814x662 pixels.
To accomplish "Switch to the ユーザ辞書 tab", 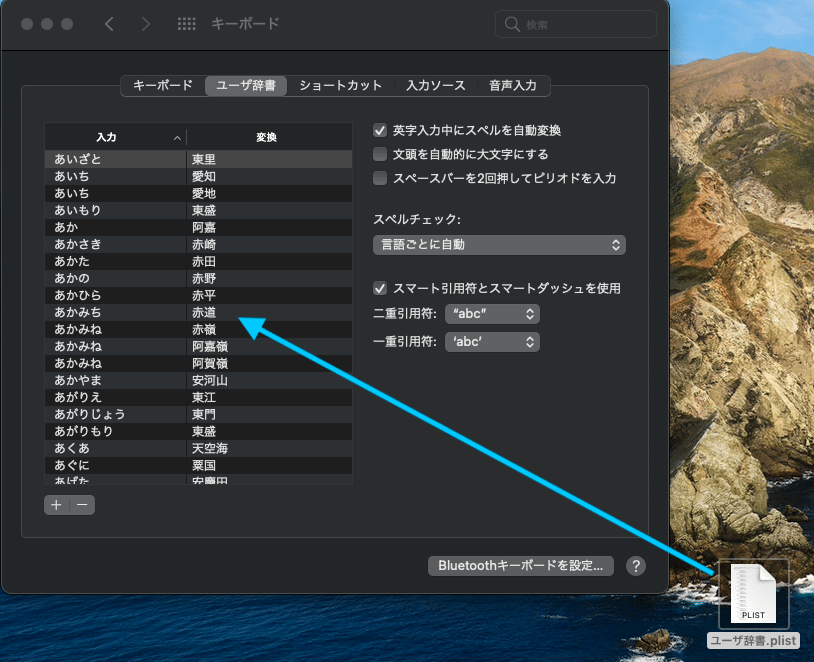I will (x=246, y=86).
